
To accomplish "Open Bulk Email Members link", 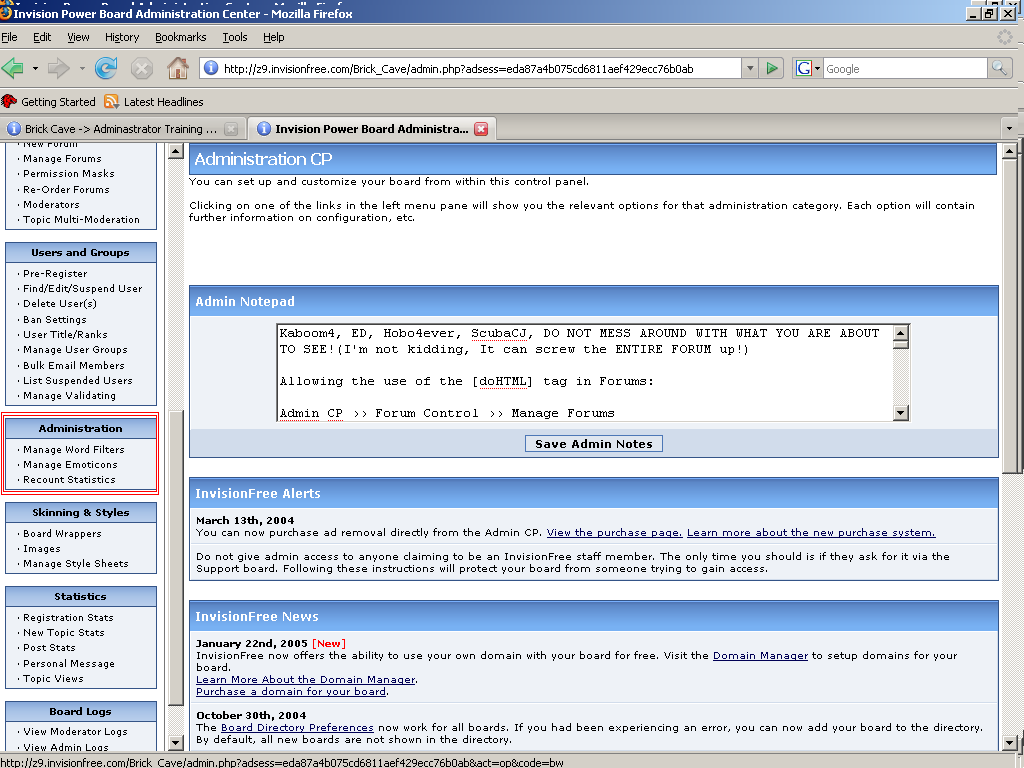I will pos(74,366).
